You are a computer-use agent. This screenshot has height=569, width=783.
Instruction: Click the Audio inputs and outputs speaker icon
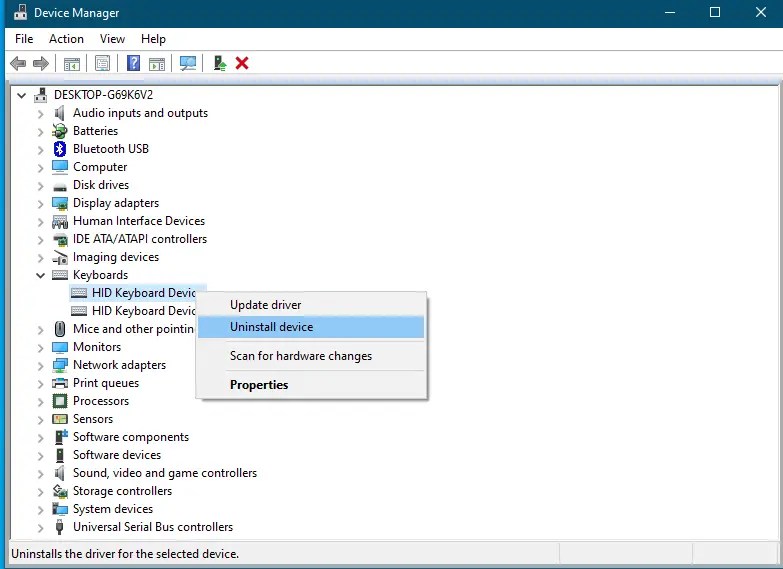[x=59, y=113]
